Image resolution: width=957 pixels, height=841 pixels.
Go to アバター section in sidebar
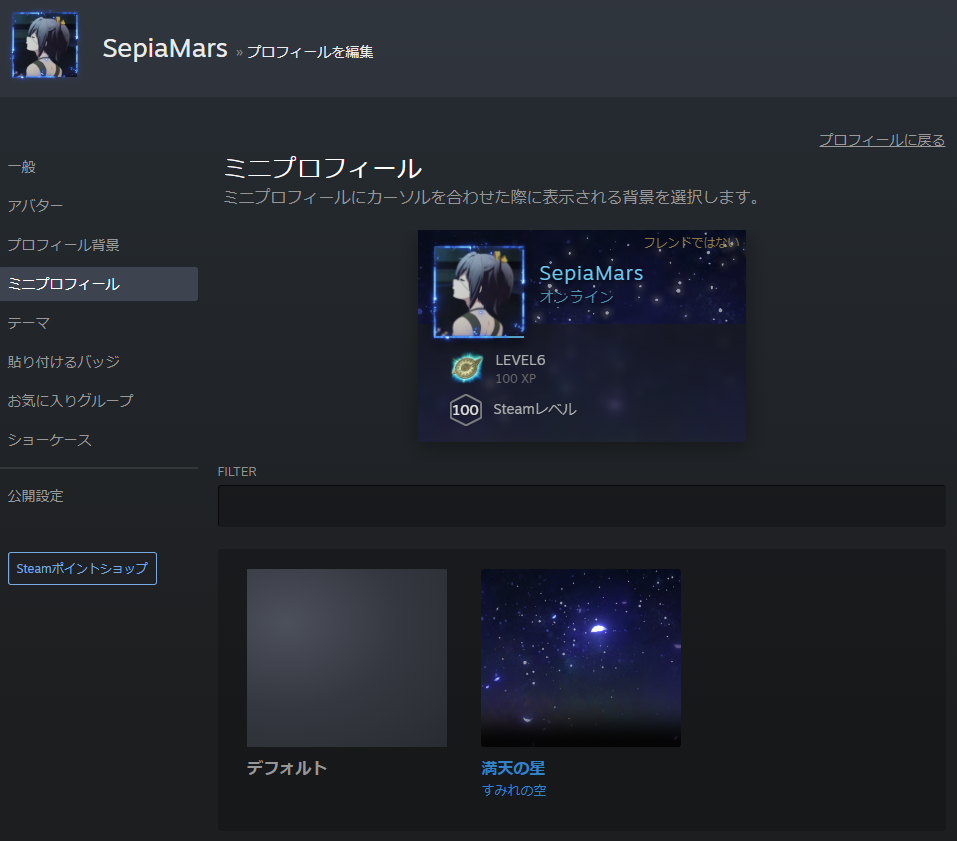coord(35,206)
